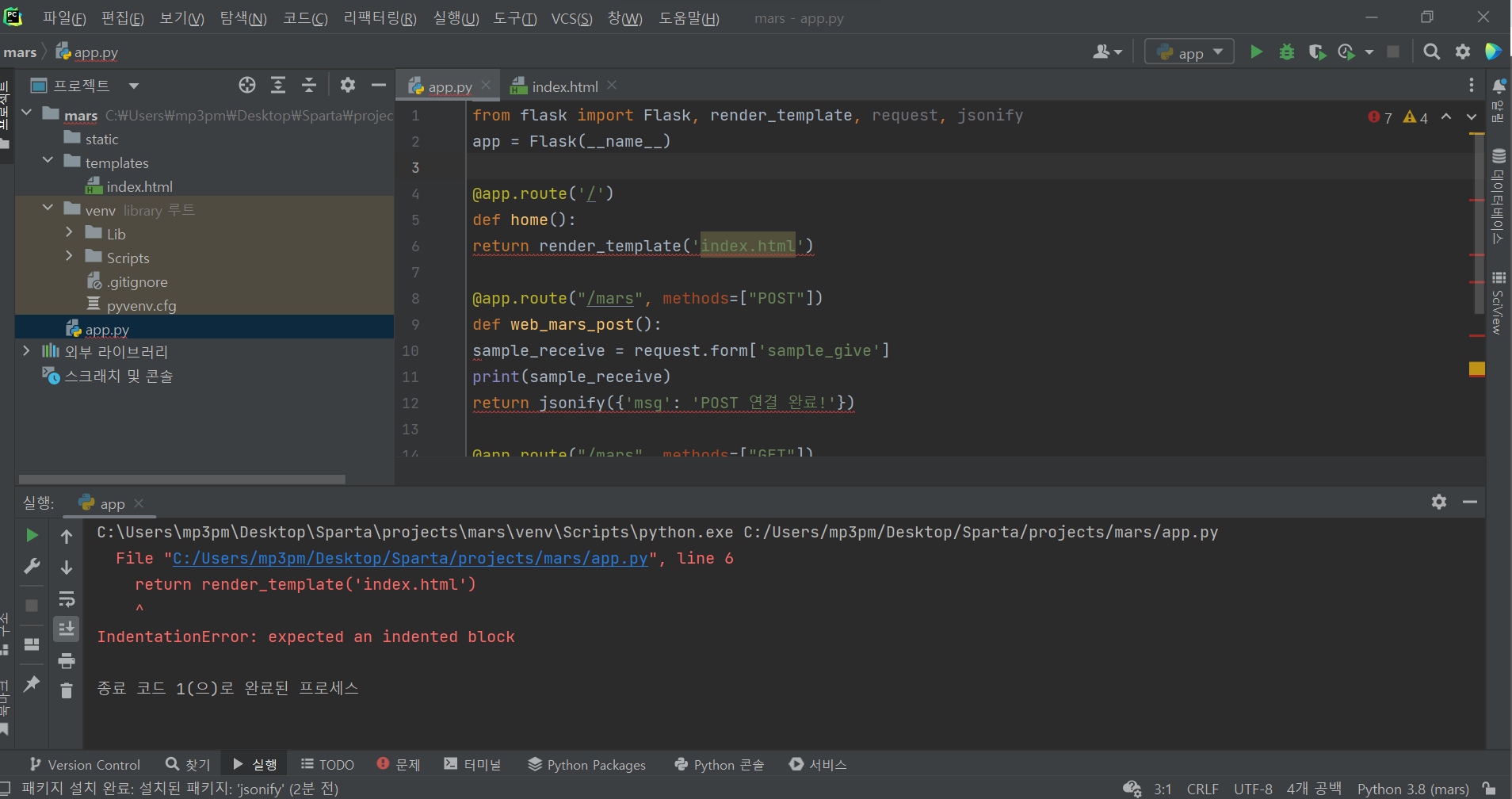Open the 파일 menu

pos(64,18)
